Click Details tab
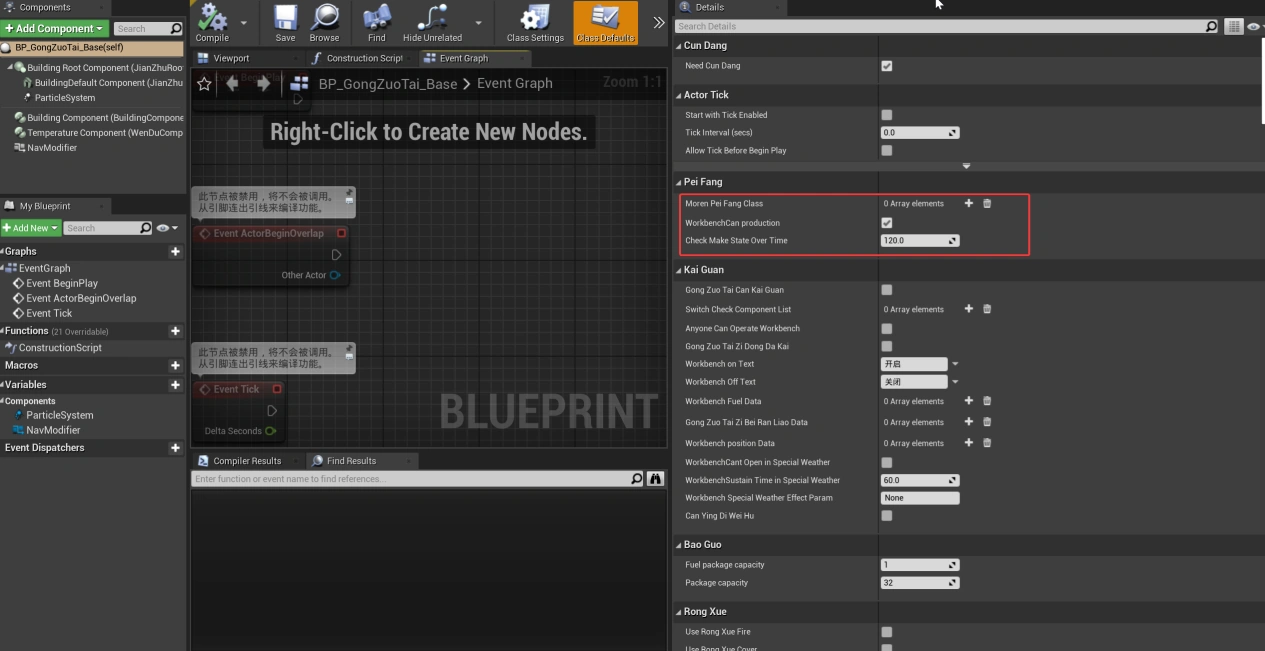The width and height of the screenshot is (1265, 651). (709, 7)
